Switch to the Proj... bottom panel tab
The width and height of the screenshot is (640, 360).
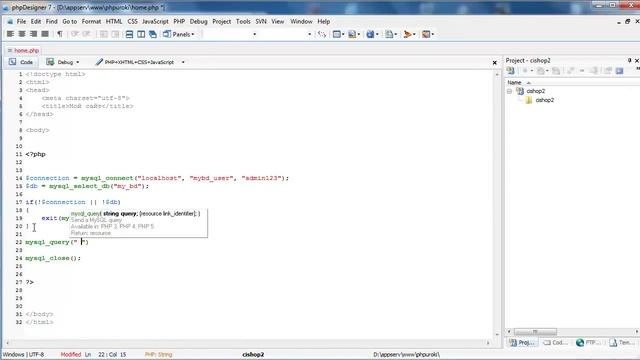tap(522, 343)
